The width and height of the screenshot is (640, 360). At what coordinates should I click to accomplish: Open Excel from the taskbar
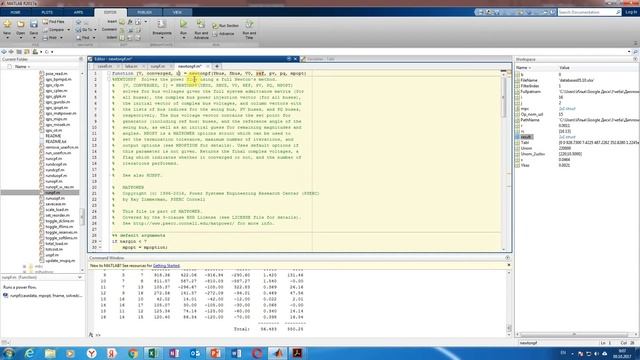(x=153, y=353)
